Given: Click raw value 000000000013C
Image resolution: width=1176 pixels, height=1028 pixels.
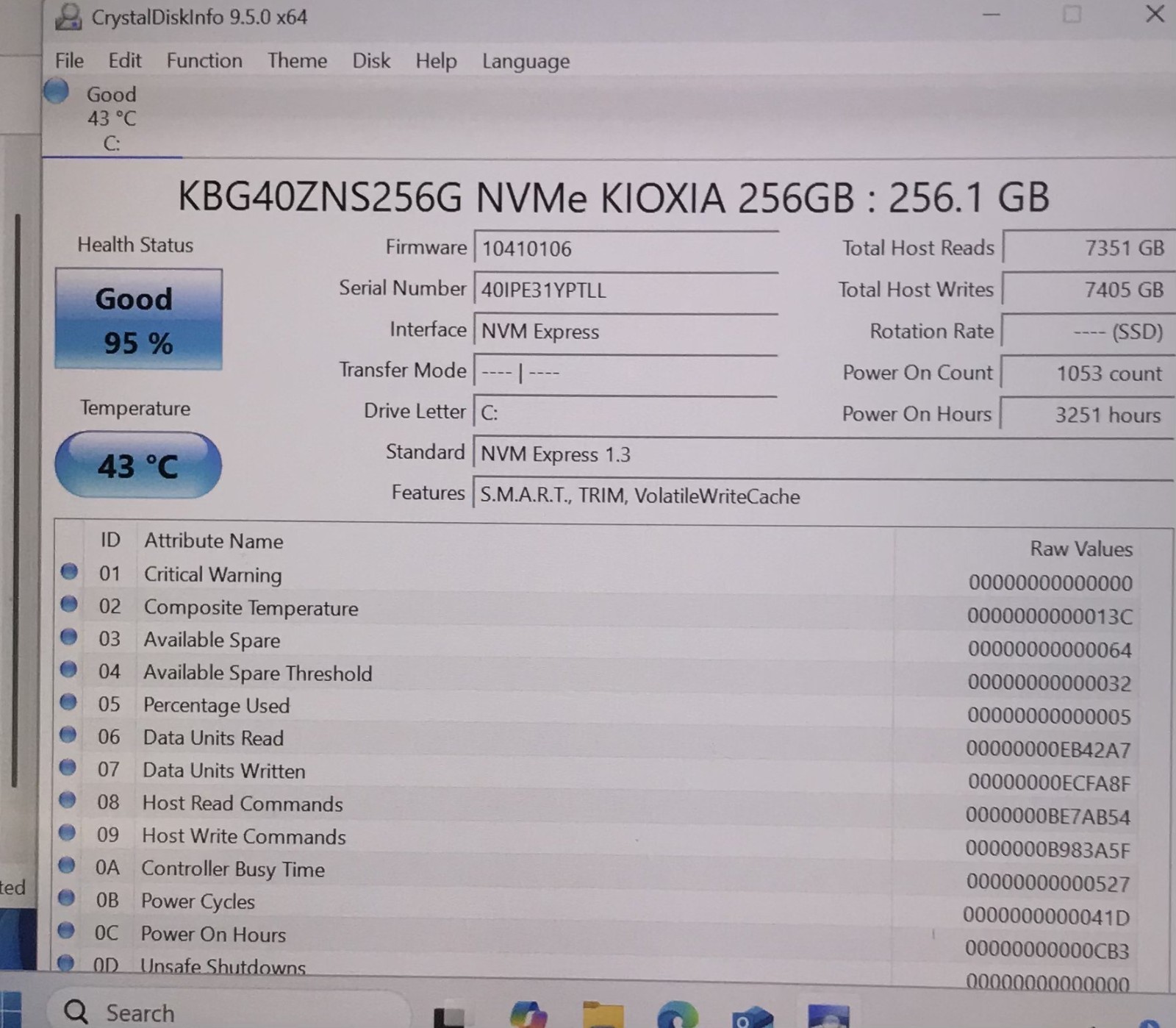Looking at the screenshot, I should [x=1050, y=616].
